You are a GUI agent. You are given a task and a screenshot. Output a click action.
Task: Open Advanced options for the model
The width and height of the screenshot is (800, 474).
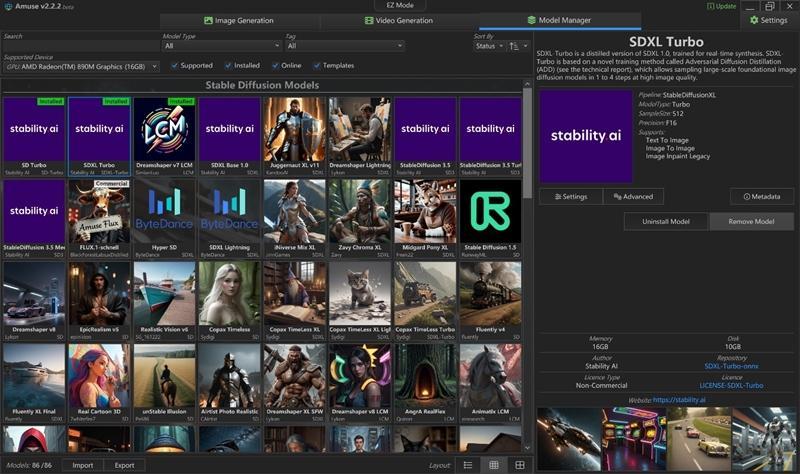[x=634, y=196]
